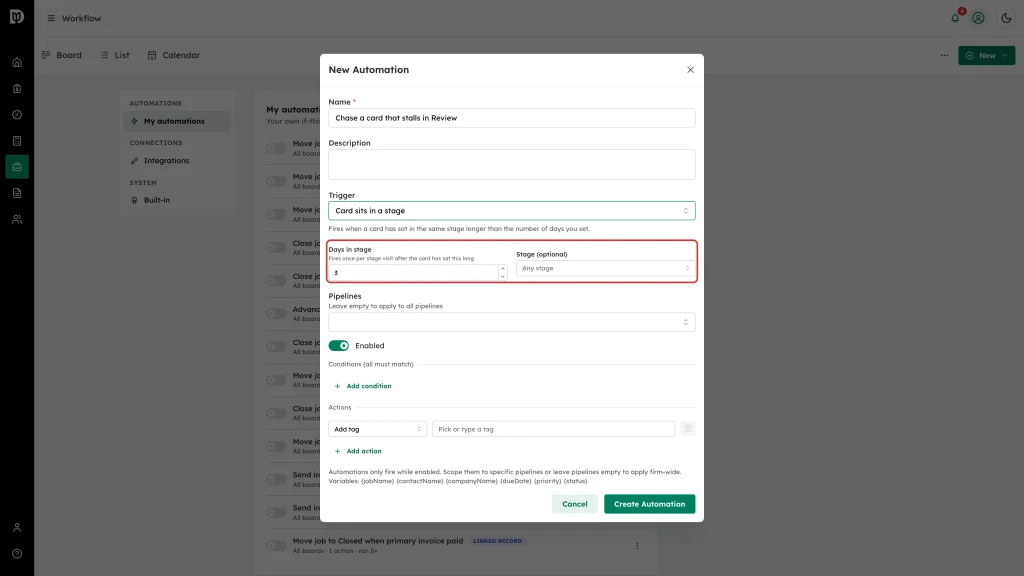Image resolution: width=1024 pixels, height=576 pixels.
Task: Open the people/contacts icon in the sidebar
Action: [x=17, y=219]
